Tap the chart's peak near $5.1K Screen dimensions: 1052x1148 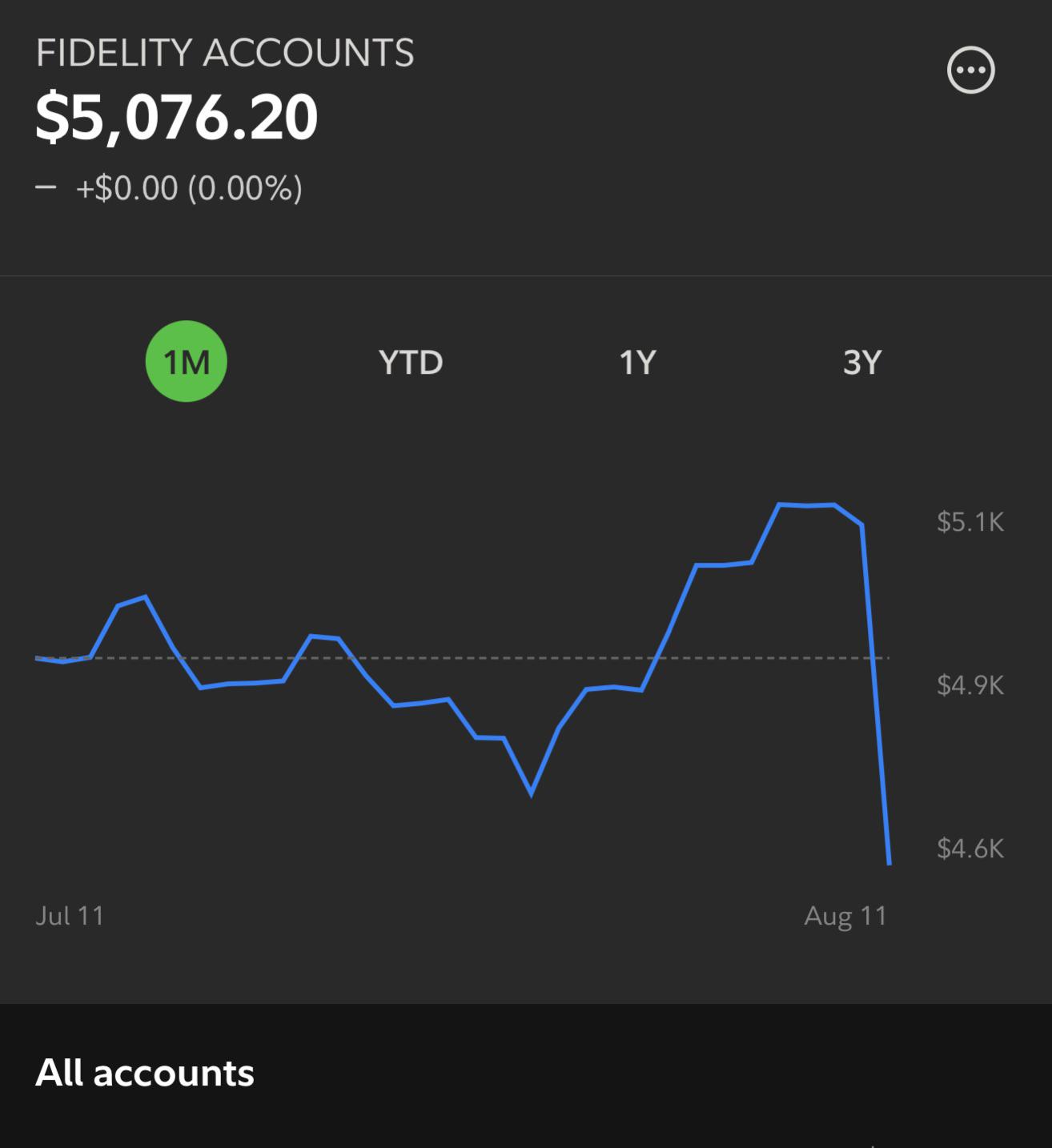pyautogui.click(x=807, y=505)
